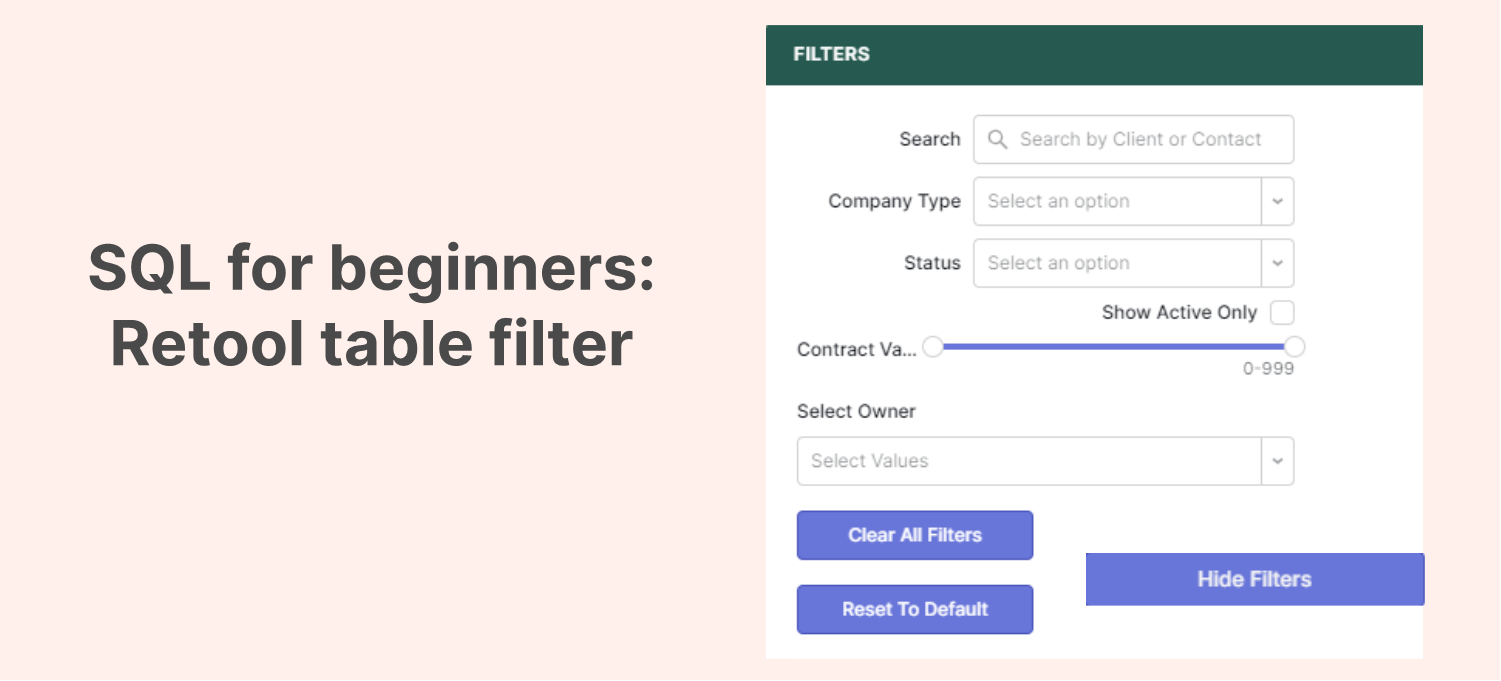Enable the Show Active Only checkbox

point(1281,312)
